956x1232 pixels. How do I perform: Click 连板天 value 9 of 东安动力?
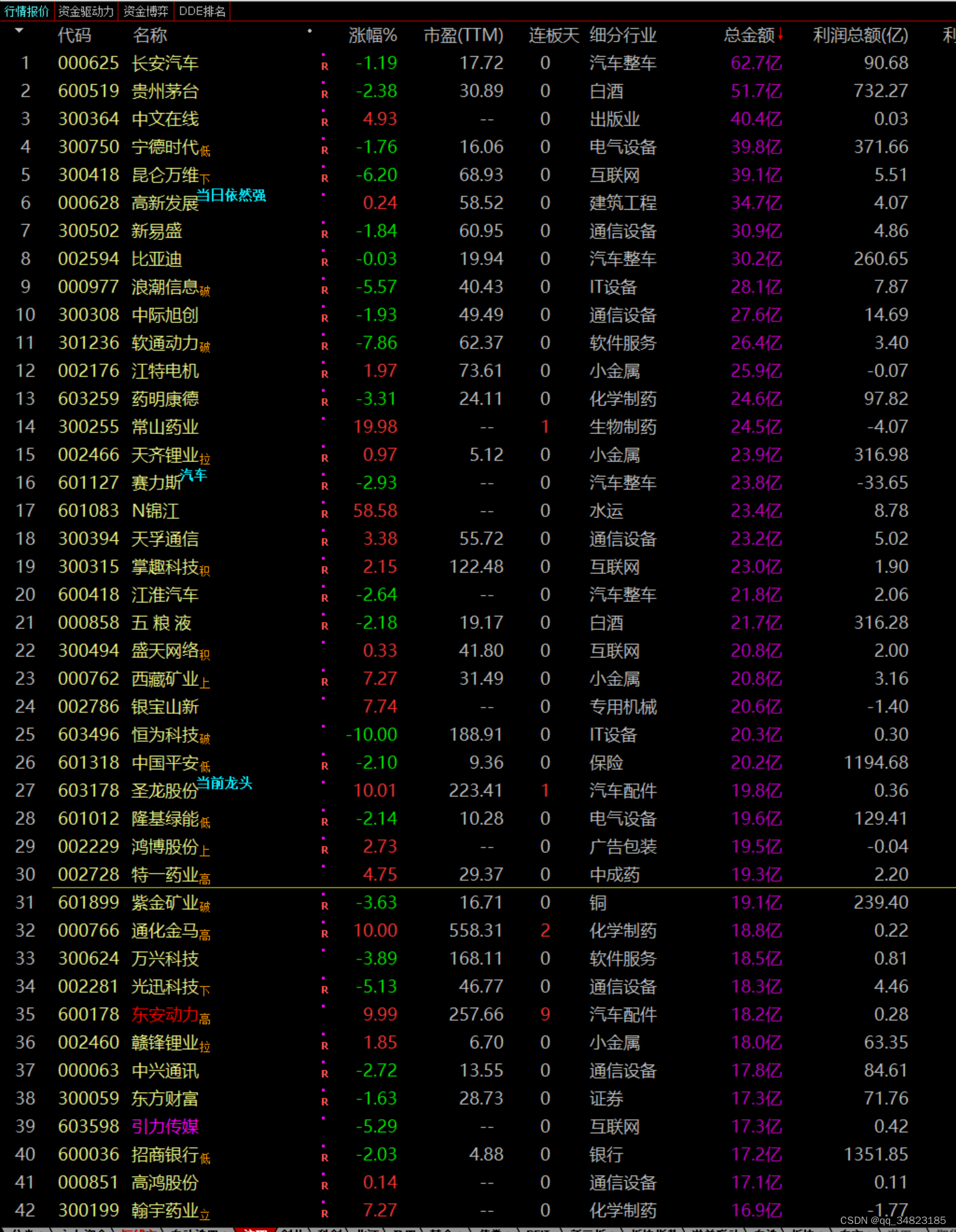click(x=545, y=1014)
